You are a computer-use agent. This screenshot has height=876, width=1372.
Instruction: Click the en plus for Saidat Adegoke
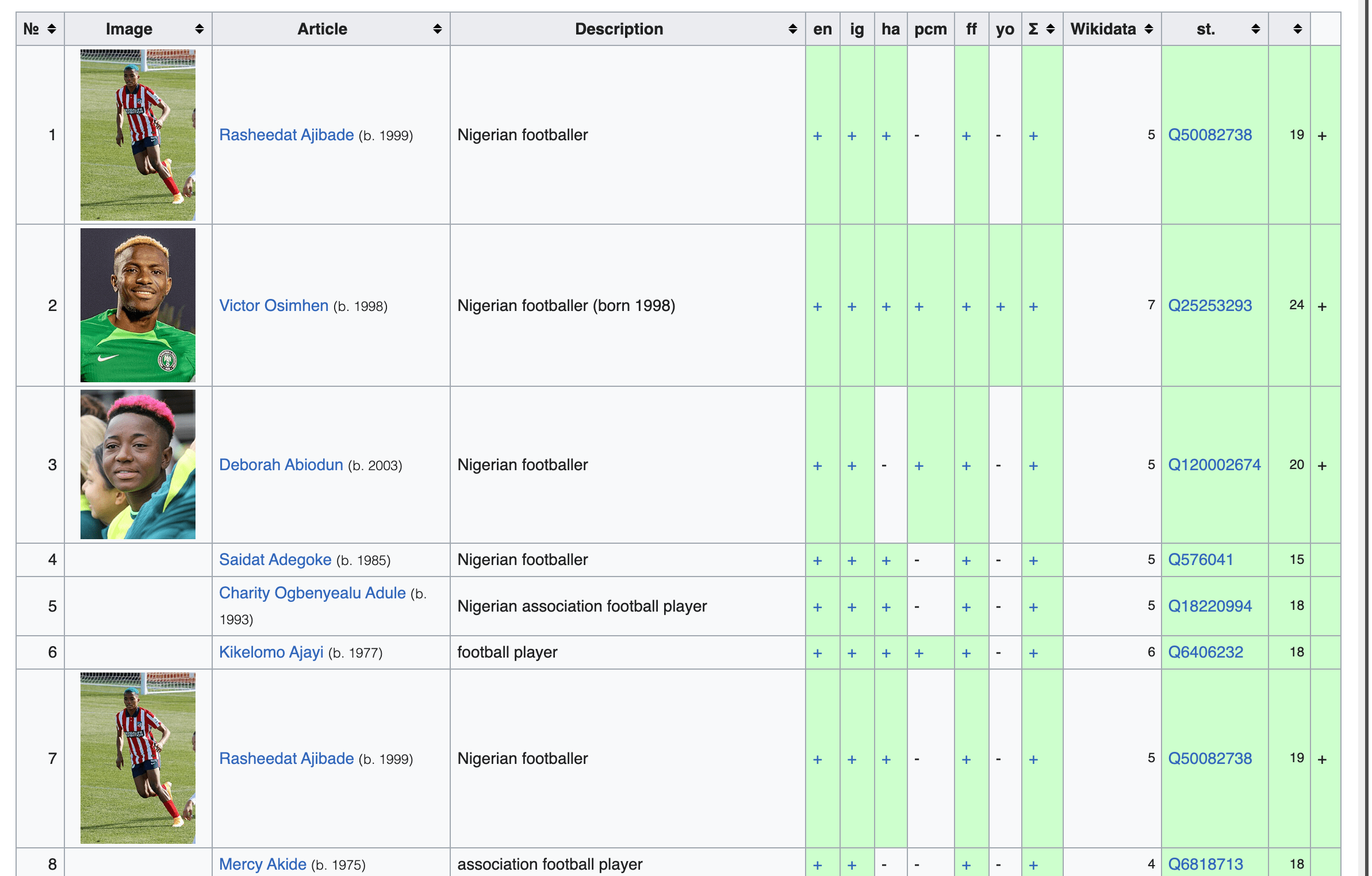tap(817, 560)
